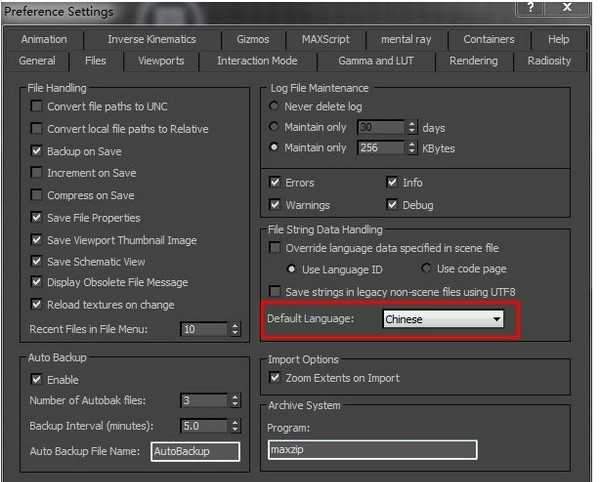Viewport: 600px width, 482px height.
Task: Uncheck Backup on Save option
Action: click(x=37, y=151)
